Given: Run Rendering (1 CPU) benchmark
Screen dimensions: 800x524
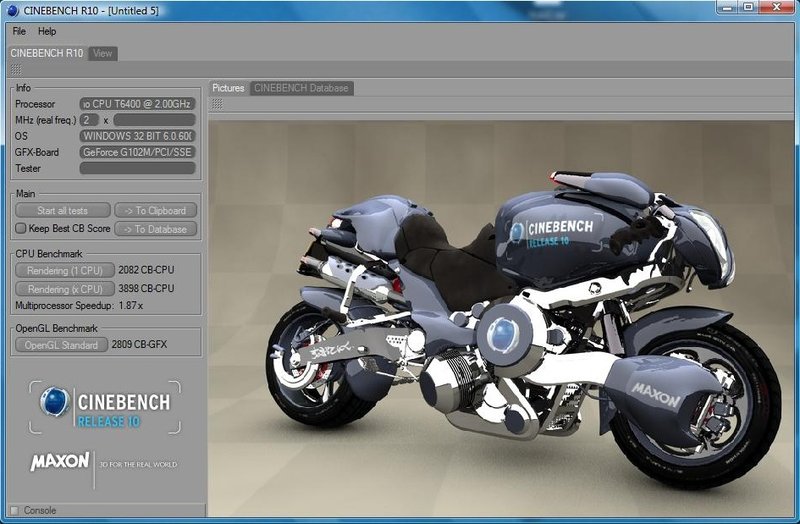Looking at the screenshot, I should (65, 270).
